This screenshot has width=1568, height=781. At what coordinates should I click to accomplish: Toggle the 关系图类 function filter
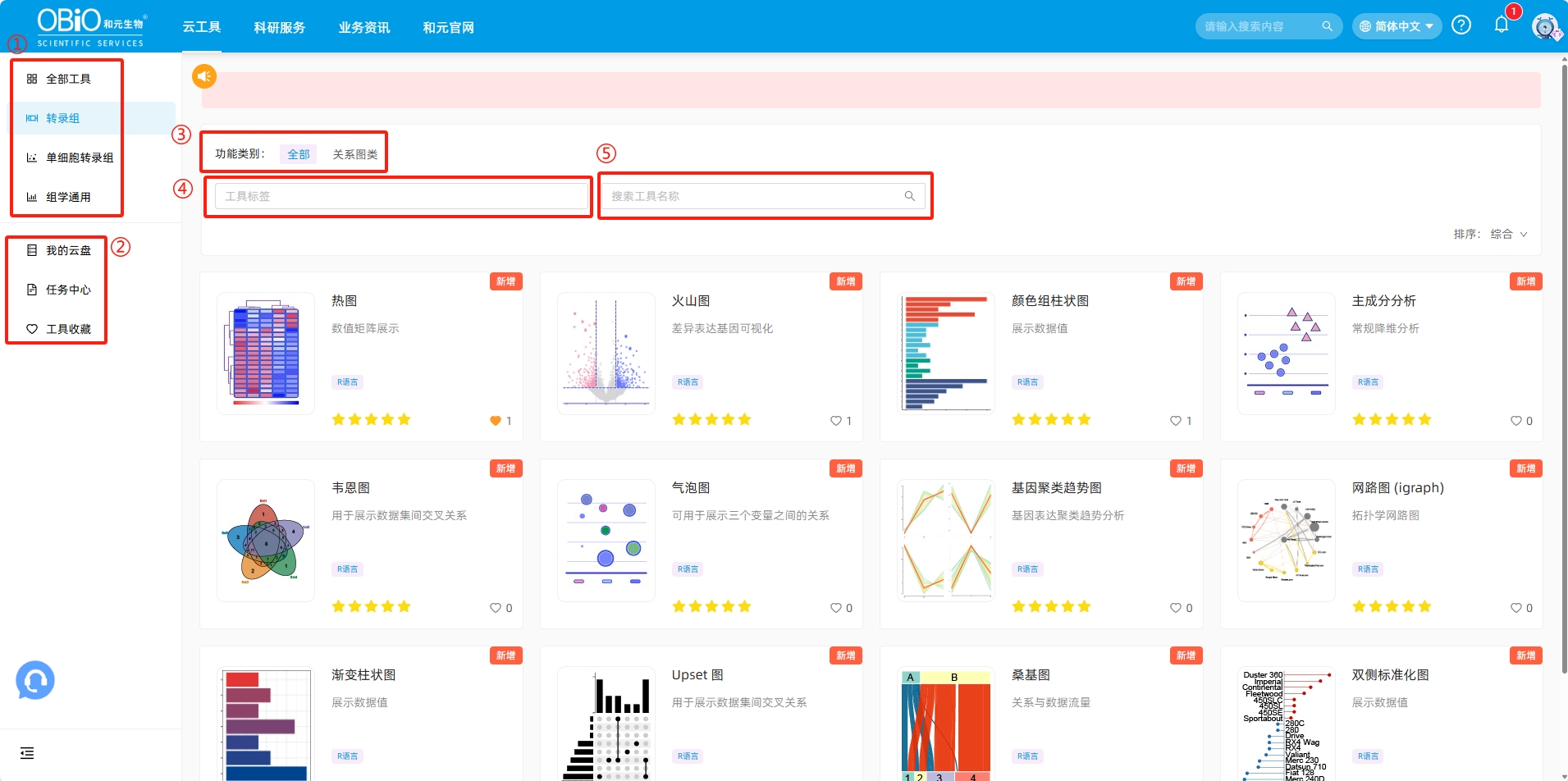pos(354,153)
